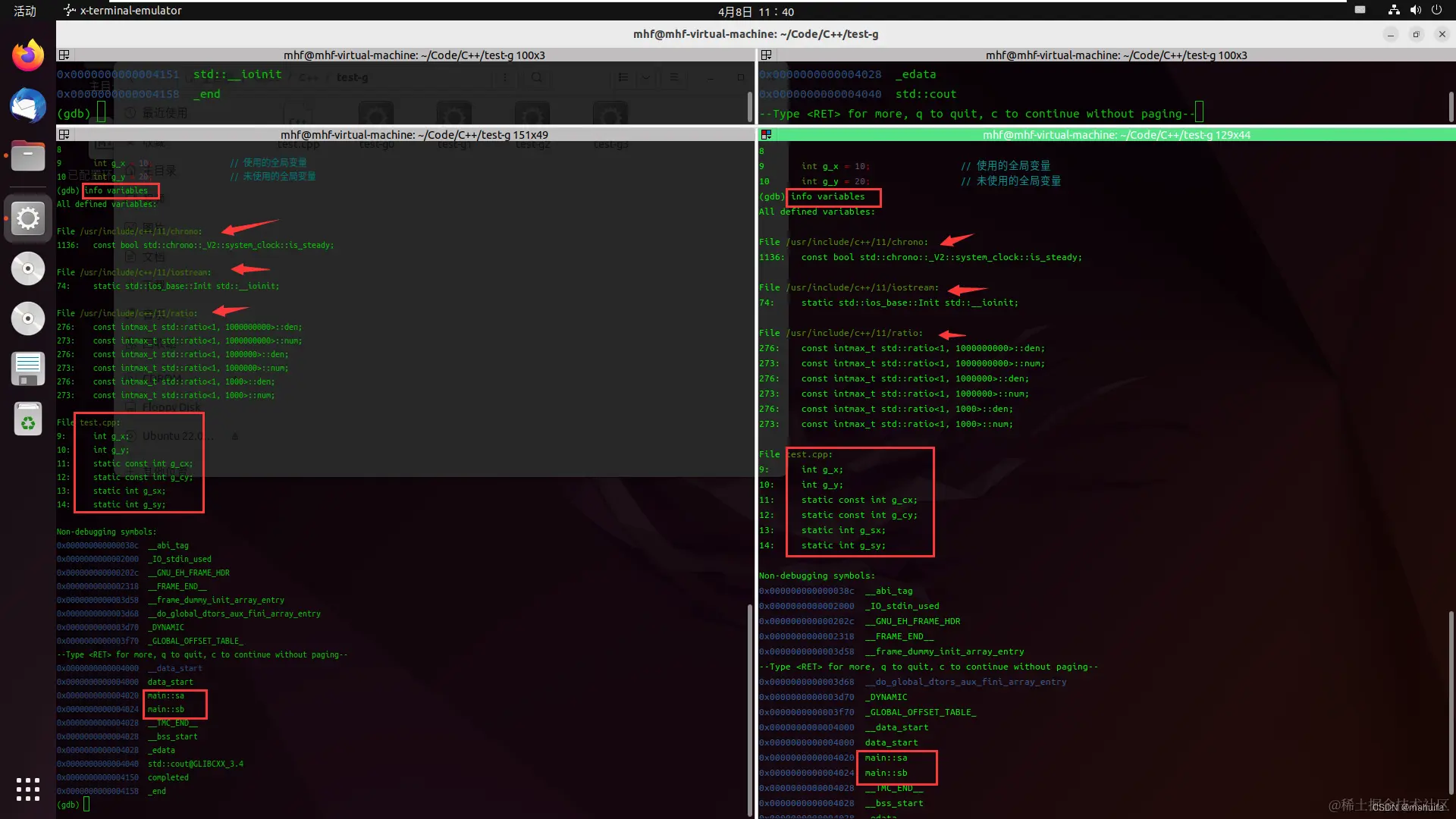This screenshot has height=819, width=1456.
Task: Click the title bar of the left 100x3 pane
Action: pyautogui.click(x=414, y=55)
